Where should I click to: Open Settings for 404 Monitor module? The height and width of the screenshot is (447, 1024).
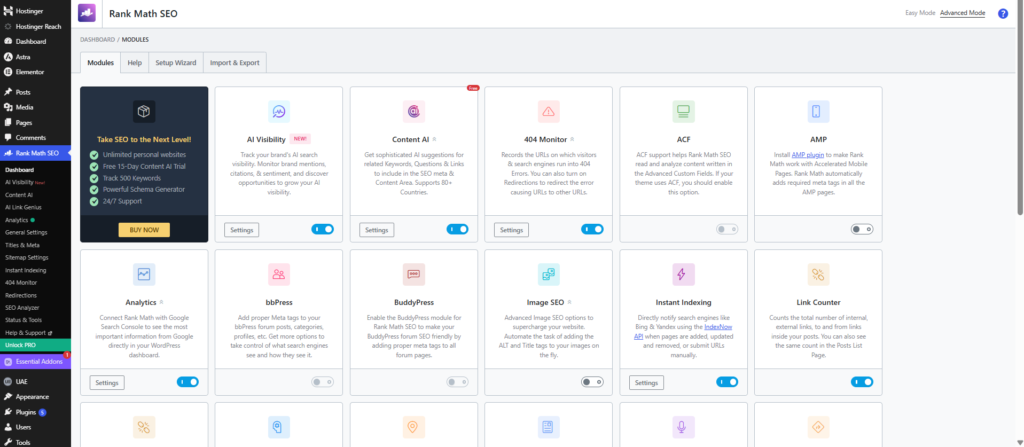click(511, 230)
